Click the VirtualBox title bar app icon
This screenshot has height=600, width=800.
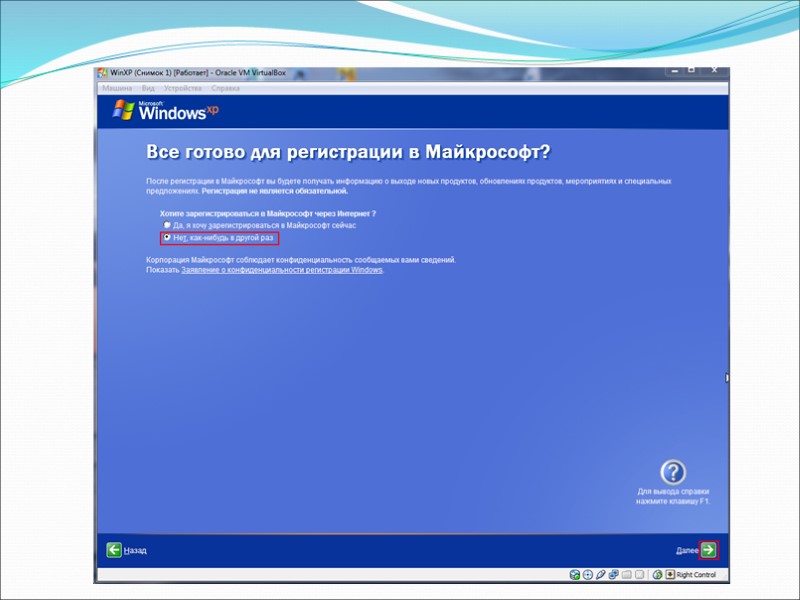[103, 73]
